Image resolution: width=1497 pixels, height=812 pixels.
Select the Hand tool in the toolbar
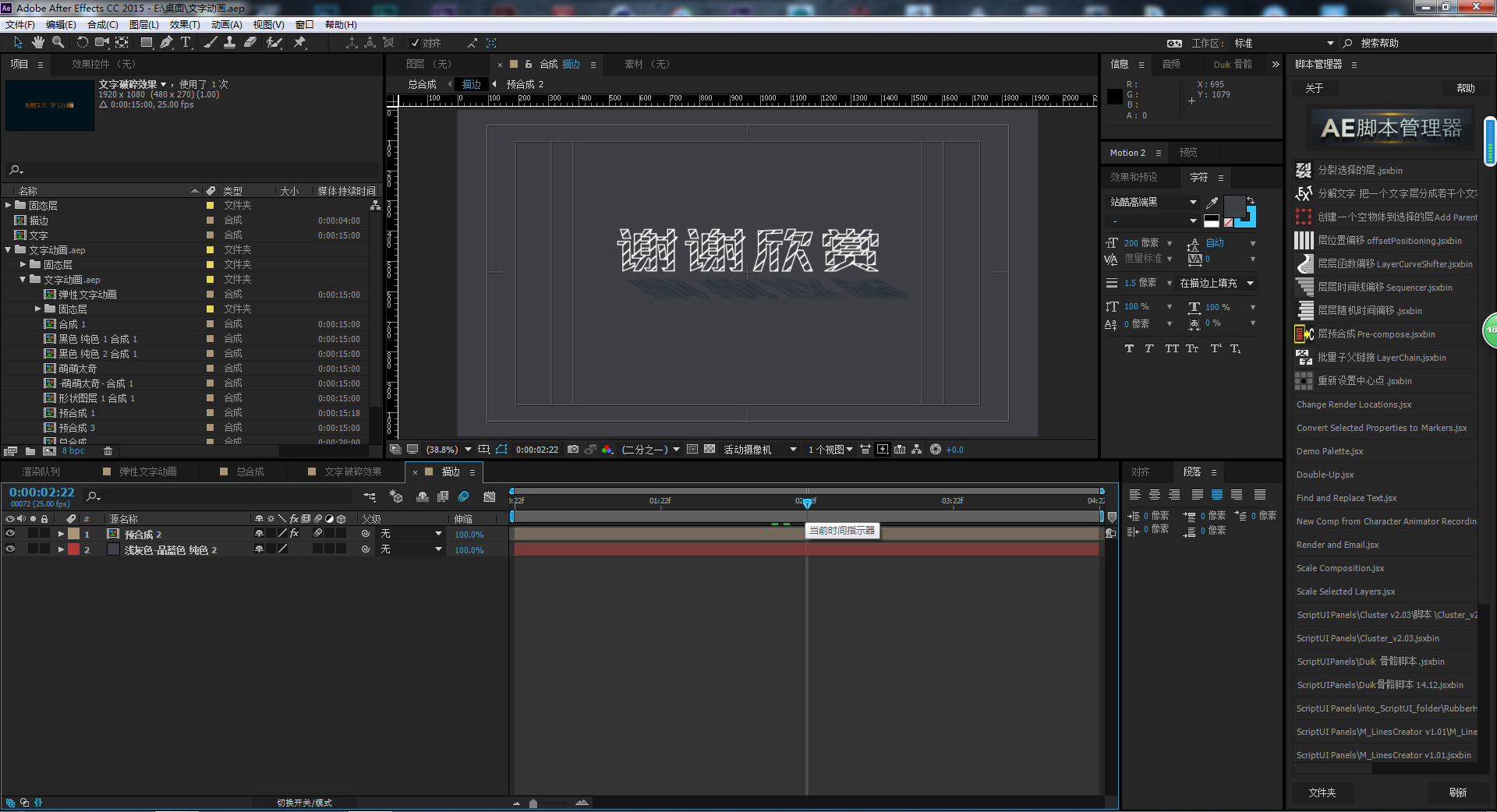pos(37,43)
